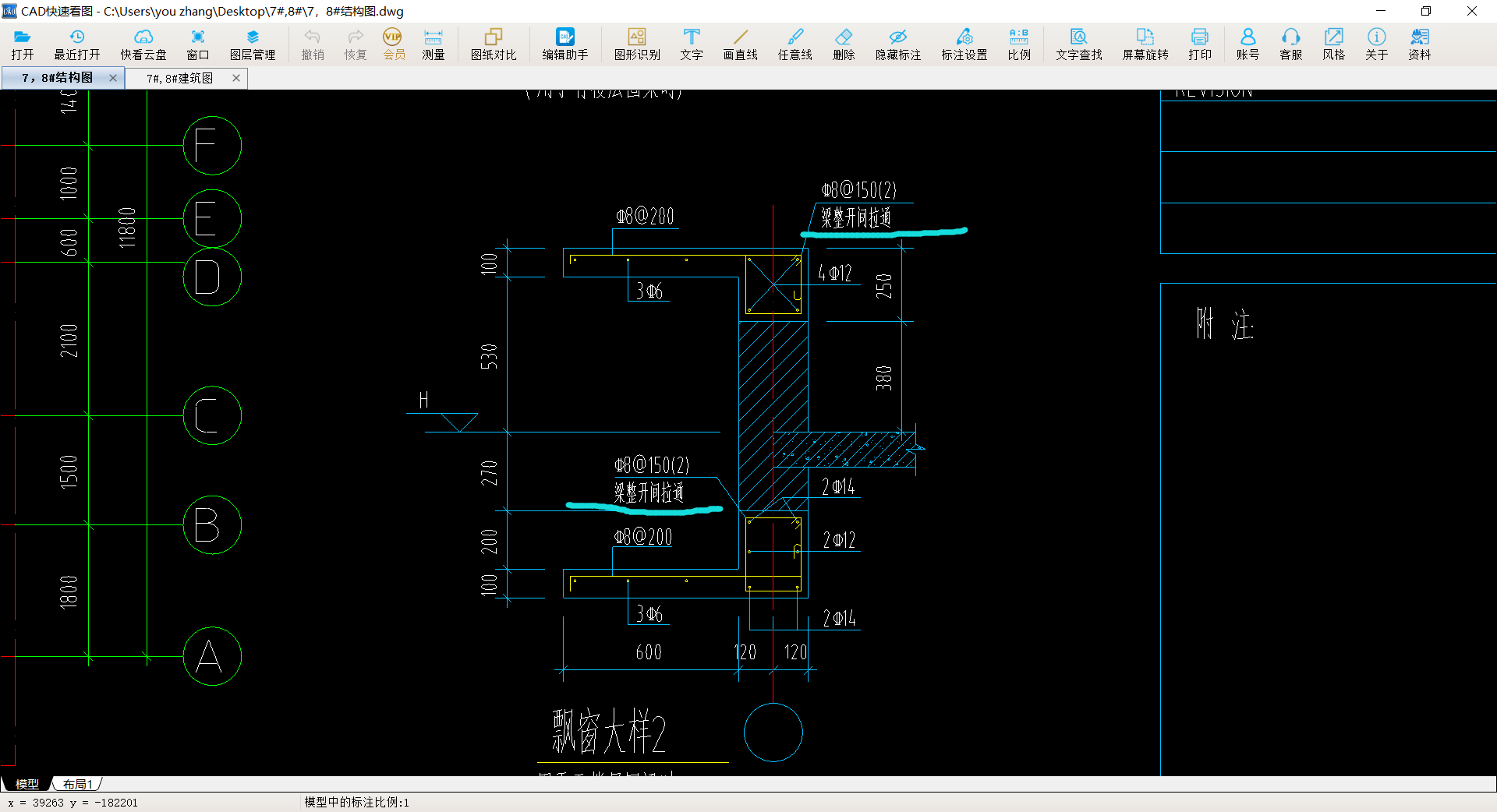Select the 测量 measure tool
The height and width of the screenshot is (812, 1497).
[434, 44]
